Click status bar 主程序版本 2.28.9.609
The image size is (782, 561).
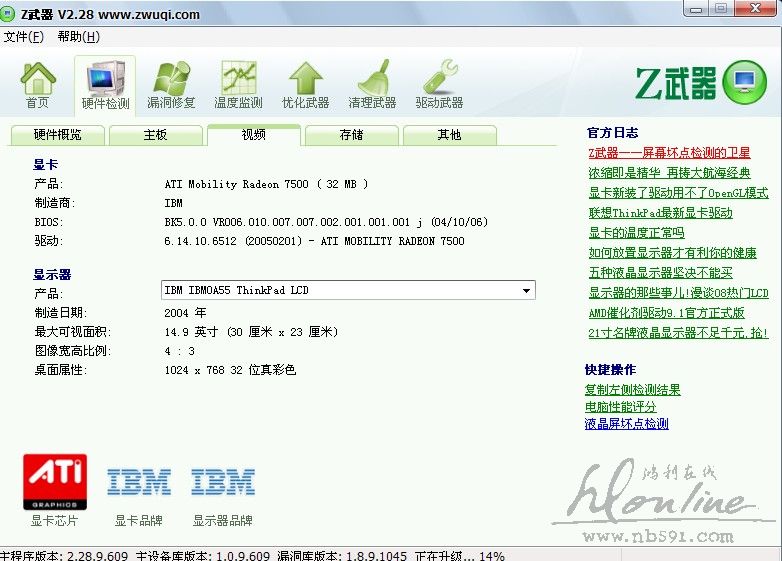64,556
